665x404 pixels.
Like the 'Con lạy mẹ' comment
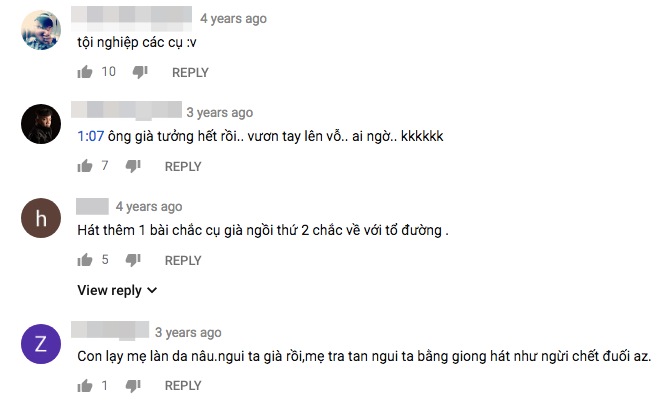click(85, 385)
